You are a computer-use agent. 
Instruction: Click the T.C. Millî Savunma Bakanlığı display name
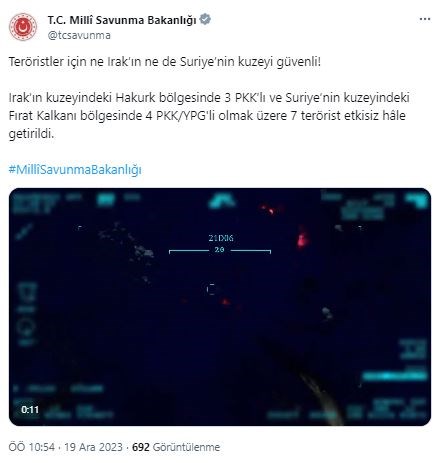(x=122, y=20)
